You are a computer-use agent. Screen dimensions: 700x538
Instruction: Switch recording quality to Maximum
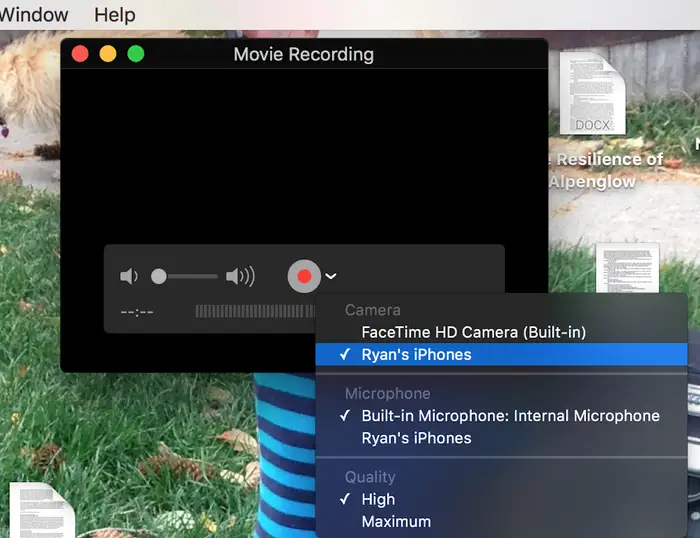point(396,521)
